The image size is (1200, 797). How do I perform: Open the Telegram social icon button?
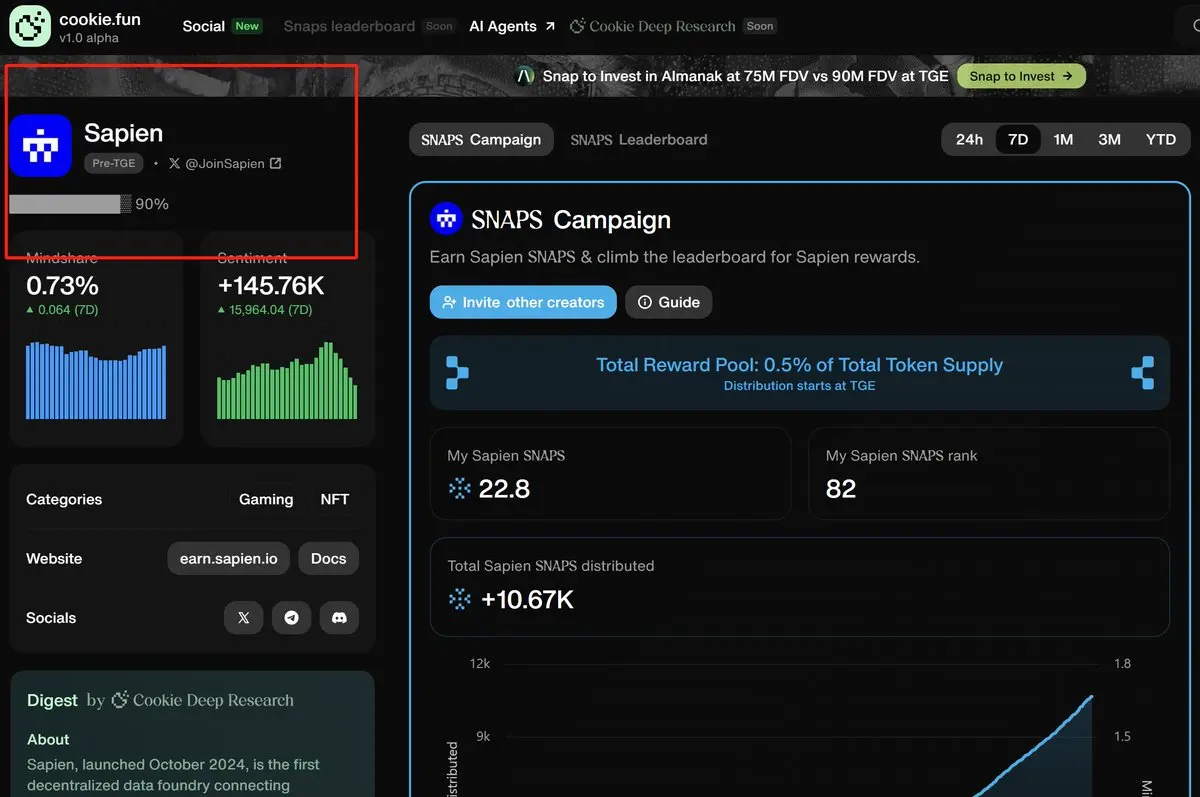point(291,618)
